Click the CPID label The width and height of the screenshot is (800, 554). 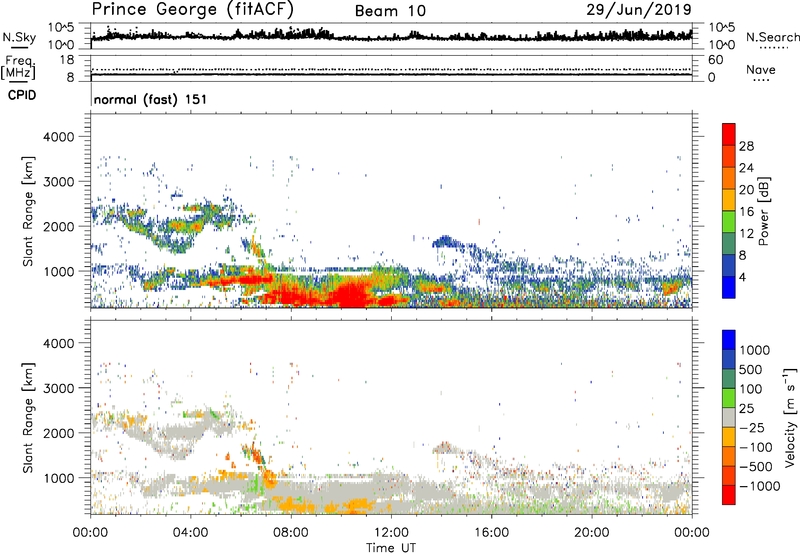coord(22,95)
